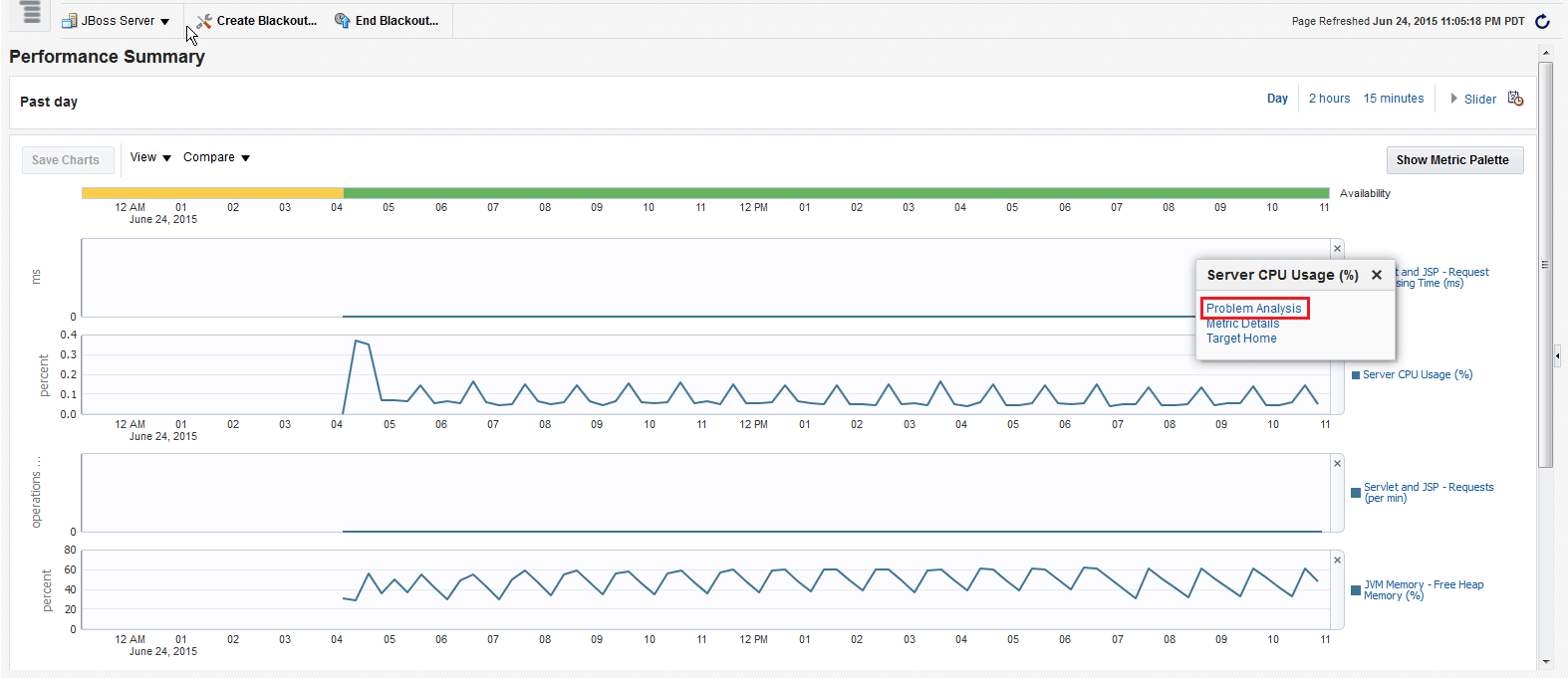The image size is (1568, 678).
Task: Click the yellow segment of the Availability bar
Action: (212, 193)
